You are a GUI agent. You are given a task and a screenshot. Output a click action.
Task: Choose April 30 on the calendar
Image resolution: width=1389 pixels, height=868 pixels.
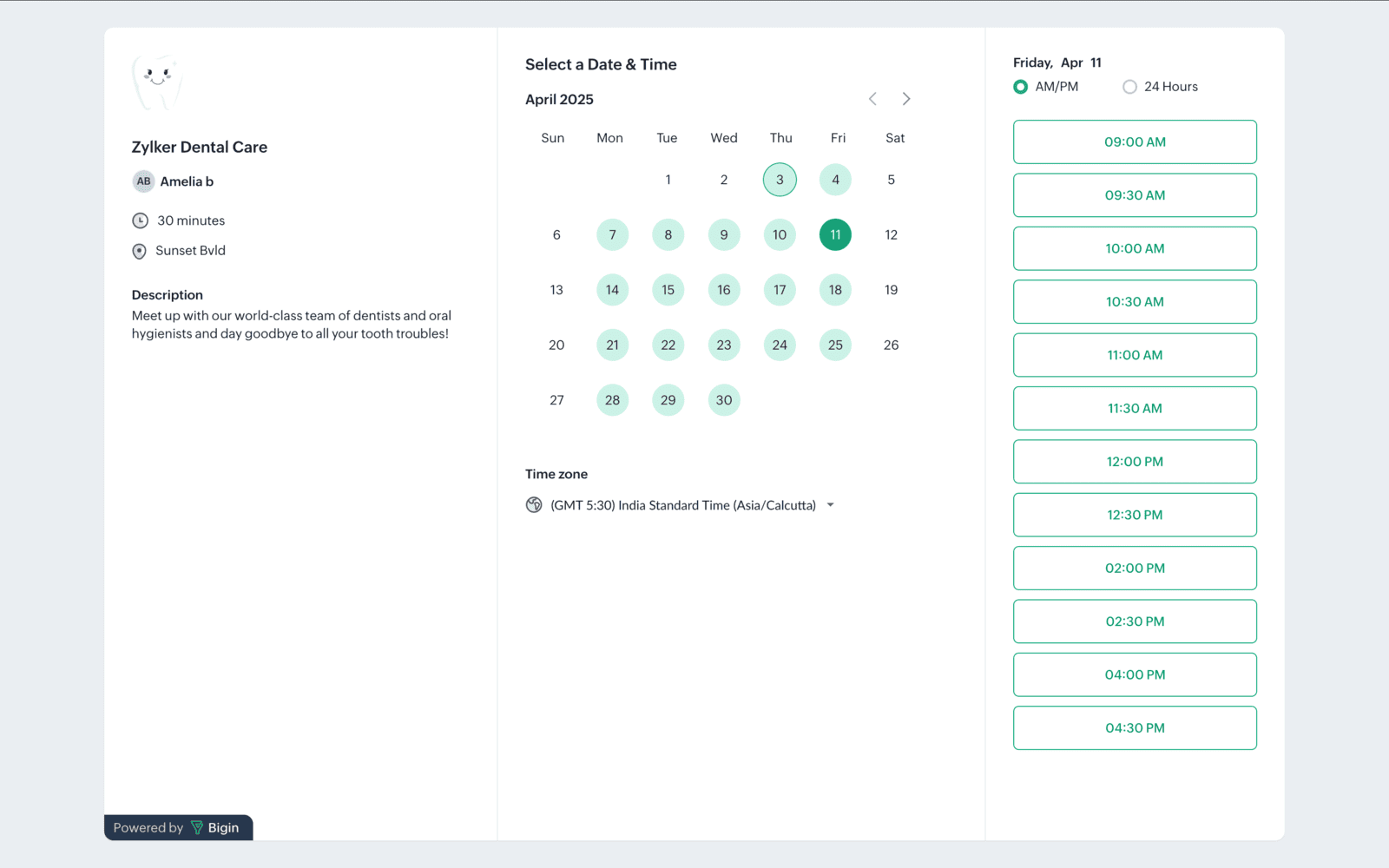point(724,400)
